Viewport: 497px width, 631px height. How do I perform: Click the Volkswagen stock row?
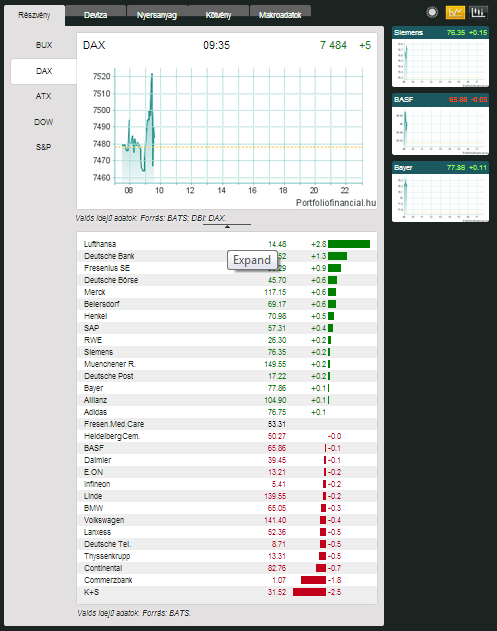[x=227, y=520]
